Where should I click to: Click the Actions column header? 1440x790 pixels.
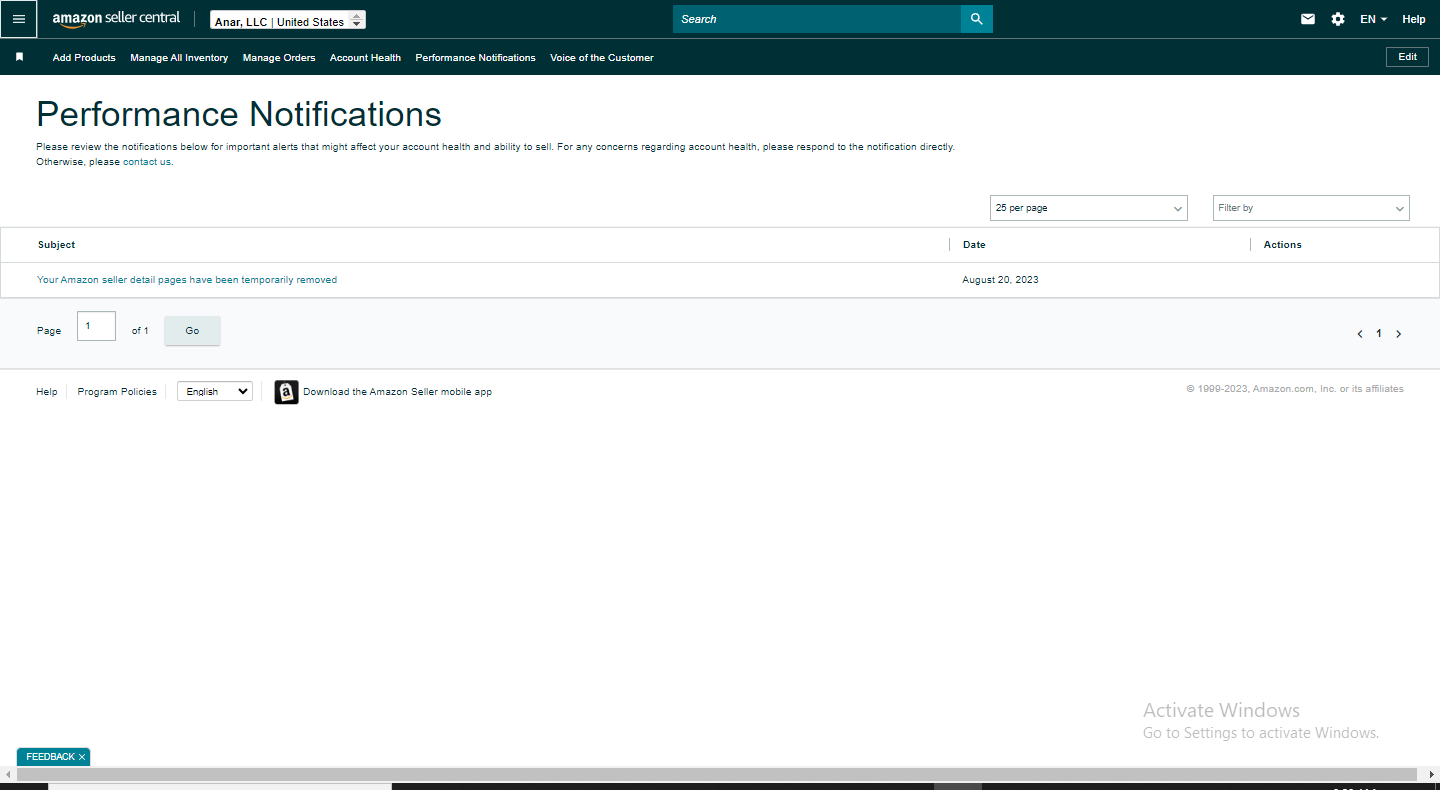(x=1282, y=245)
